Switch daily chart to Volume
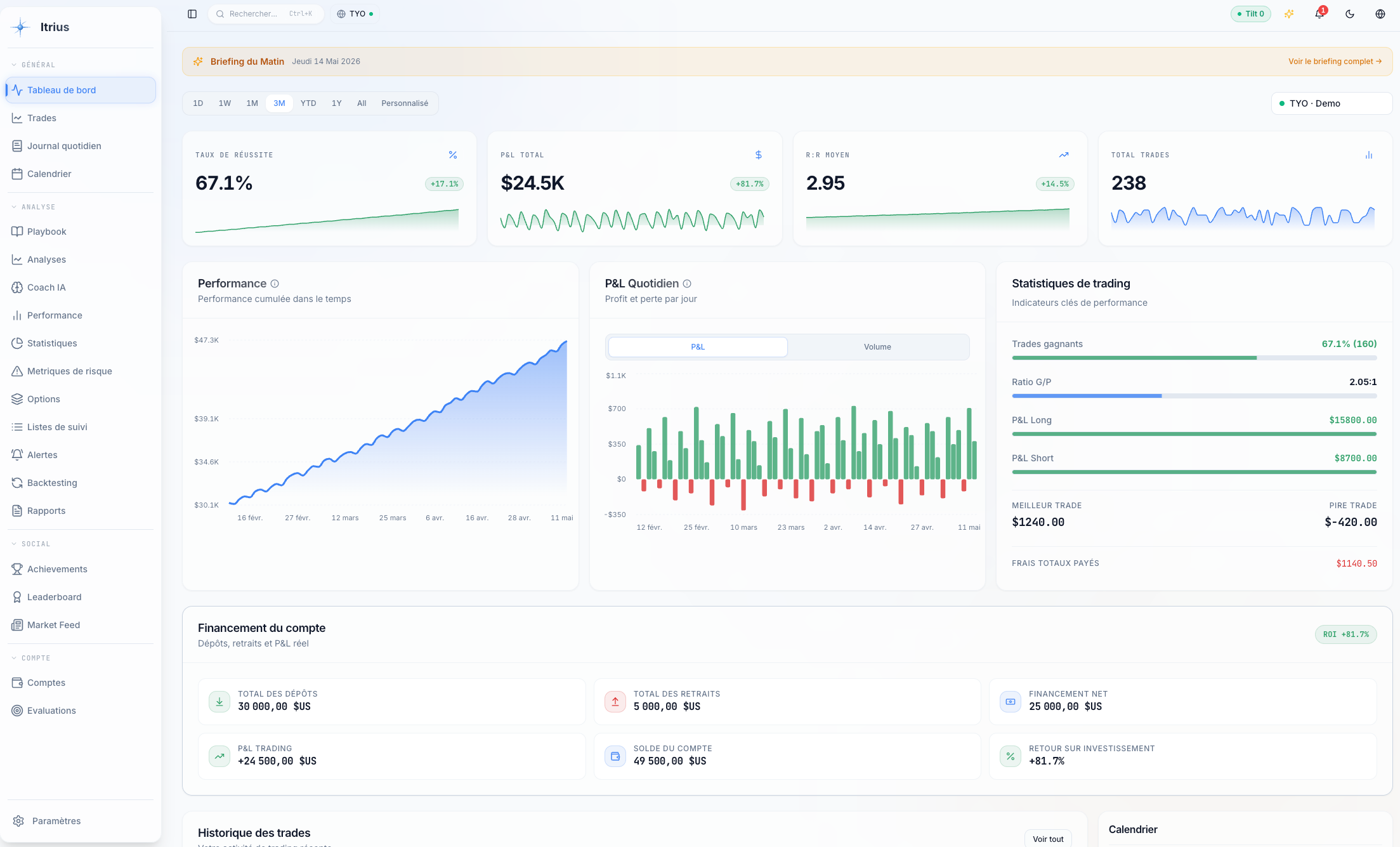The height and width of the screenshot is (847, 1400). (877, 347)
